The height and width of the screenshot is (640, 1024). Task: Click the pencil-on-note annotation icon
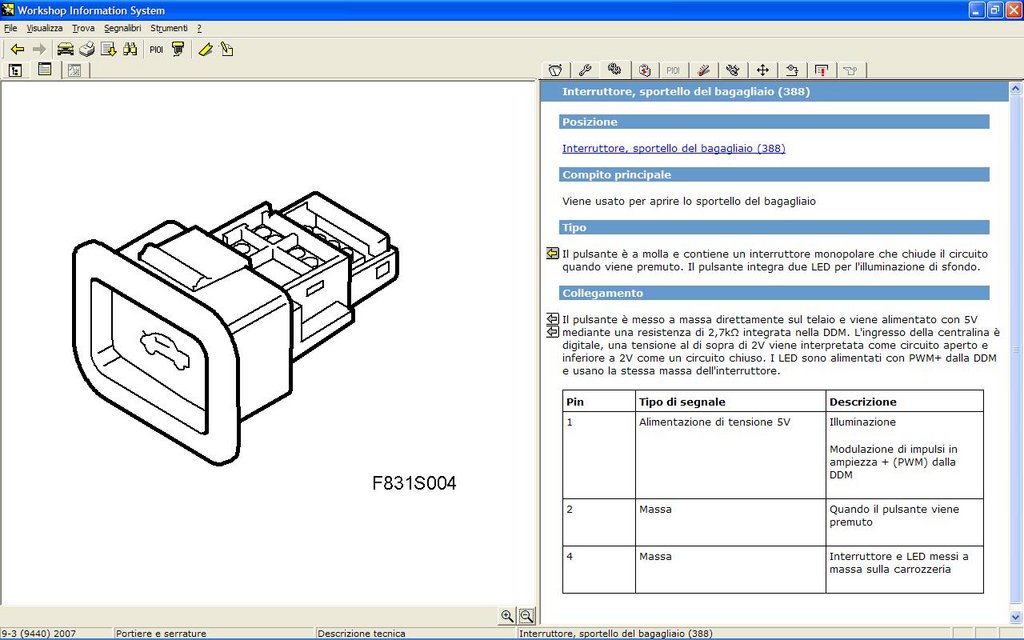point(227,49)
